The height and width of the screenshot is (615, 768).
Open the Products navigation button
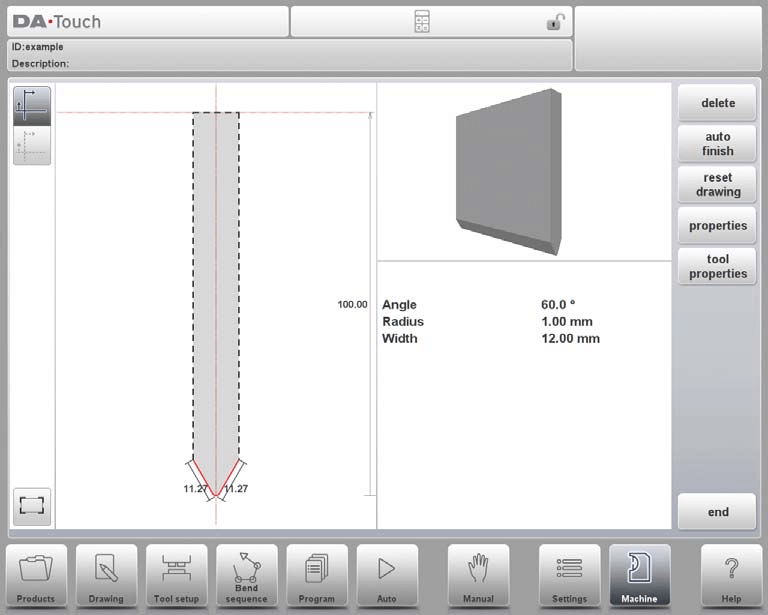click(36, 576)
